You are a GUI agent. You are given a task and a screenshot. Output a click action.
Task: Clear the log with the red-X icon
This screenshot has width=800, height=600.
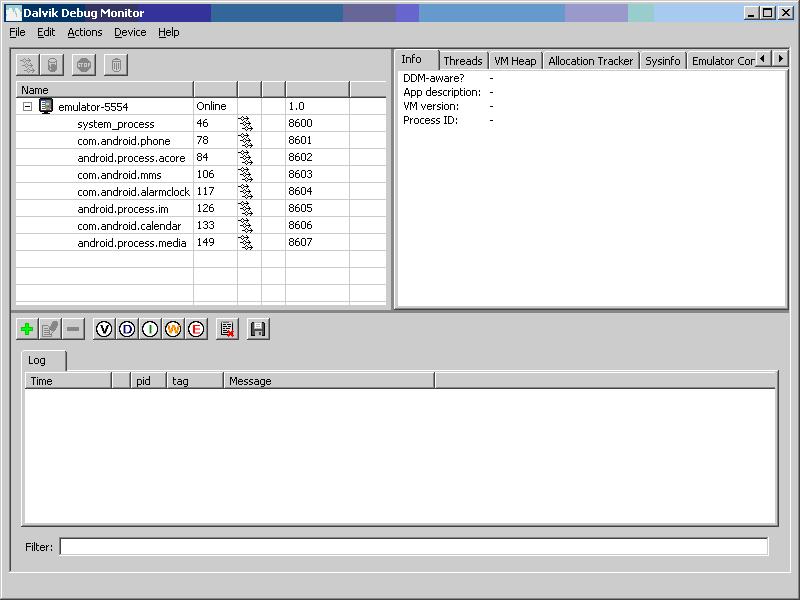228,329
